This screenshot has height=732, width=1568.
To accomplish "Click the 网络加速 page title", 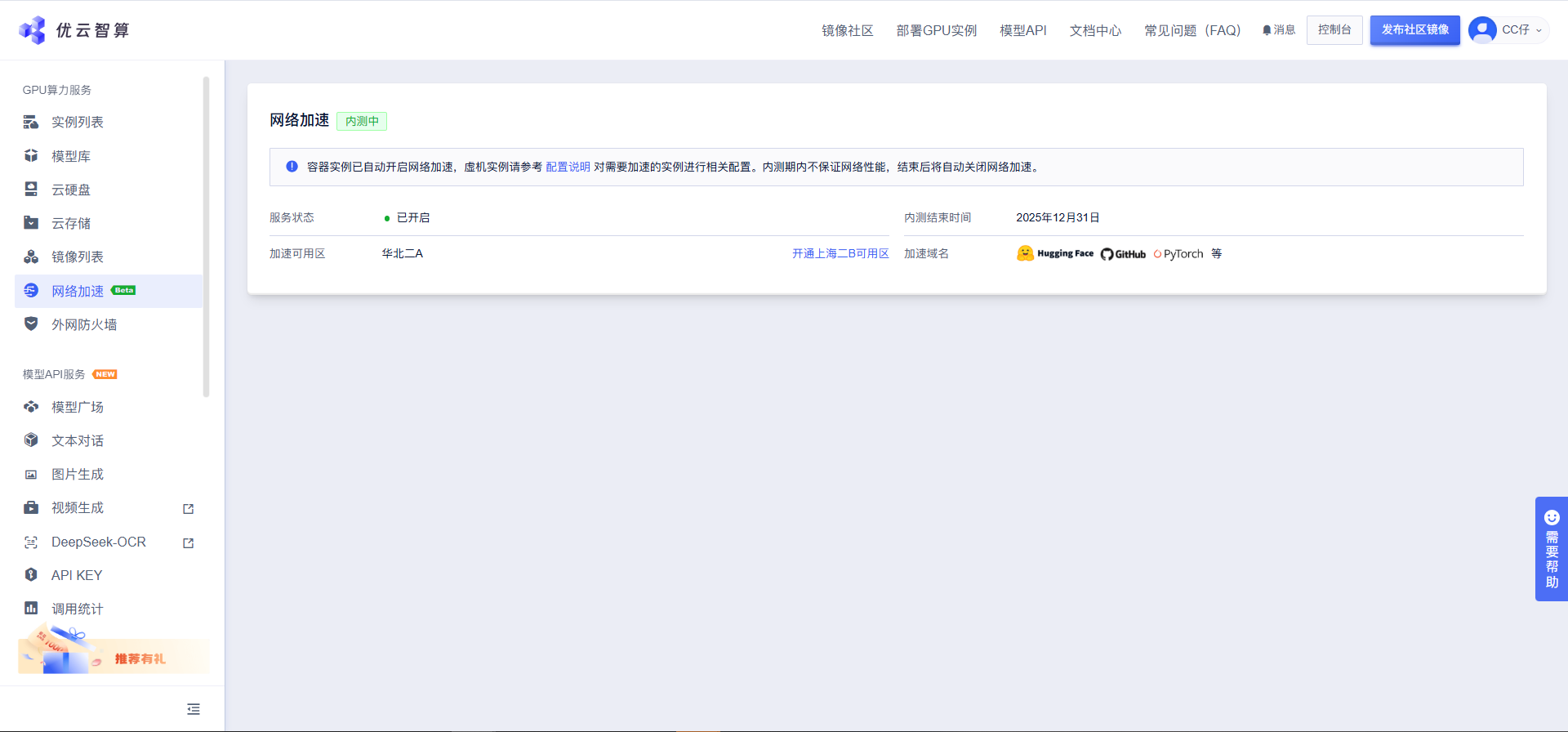I will [300, 120].
